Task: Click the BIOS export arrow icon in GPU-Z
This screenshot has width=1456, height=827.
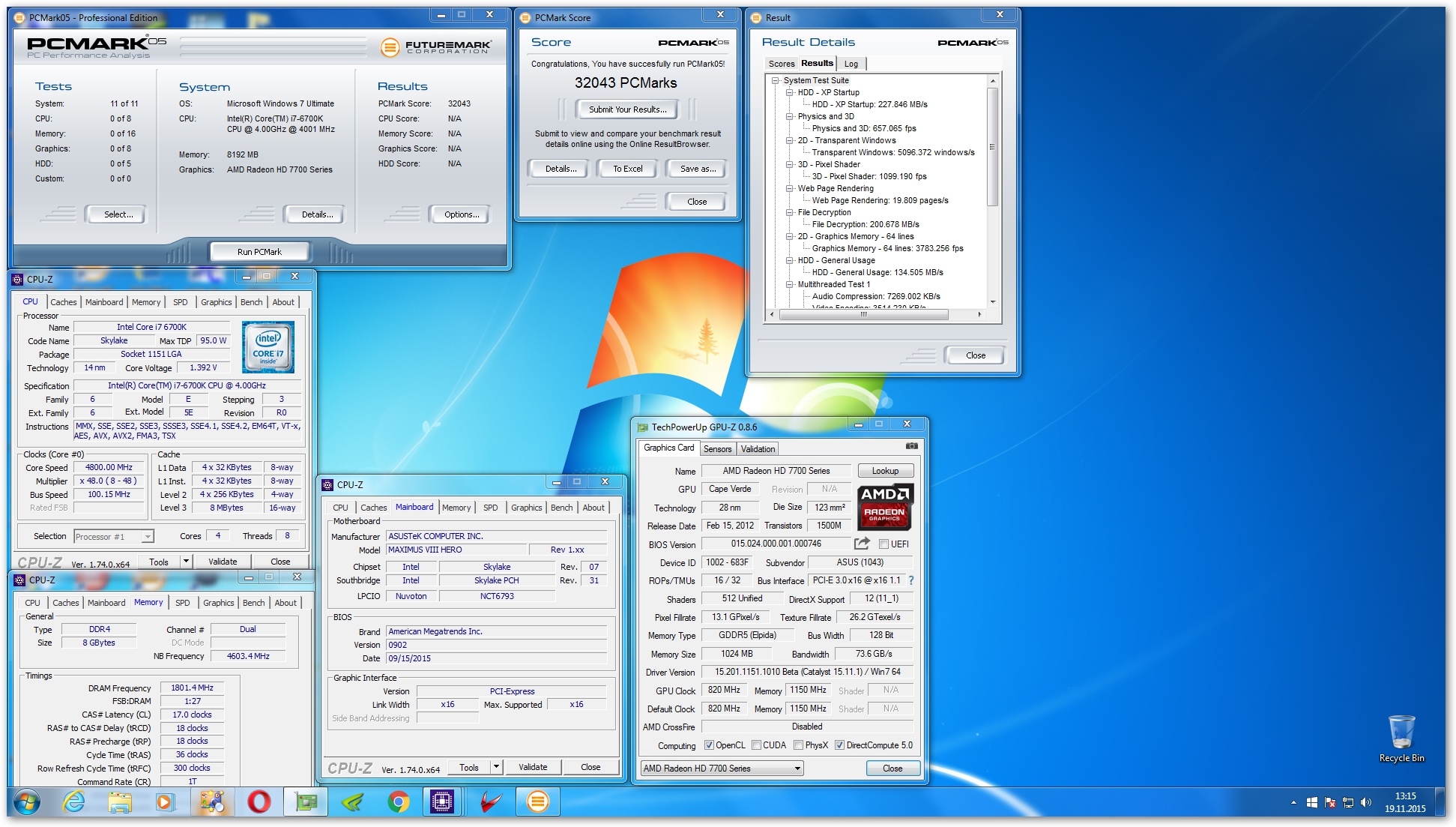Action: (862, 544)
